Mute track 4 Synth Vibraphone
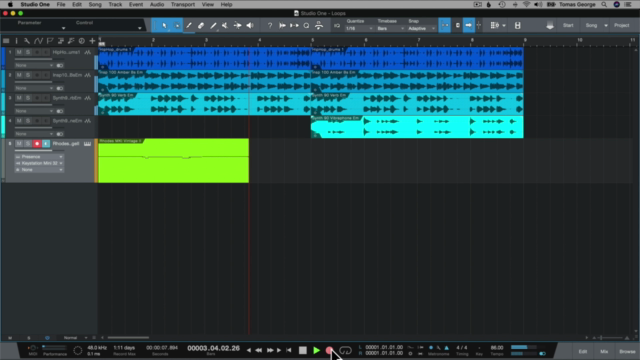 click(19, 121)
